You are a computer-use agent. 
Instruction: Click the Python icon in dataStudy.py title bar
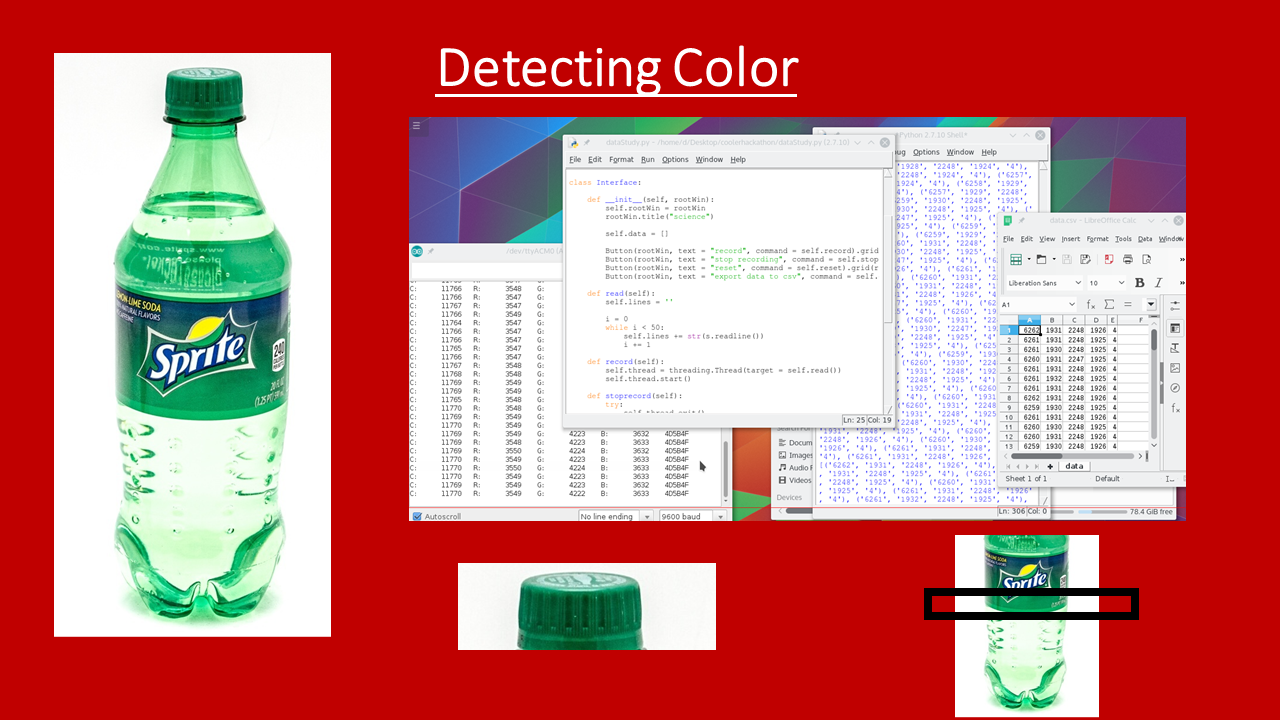[x=574, y=143]
